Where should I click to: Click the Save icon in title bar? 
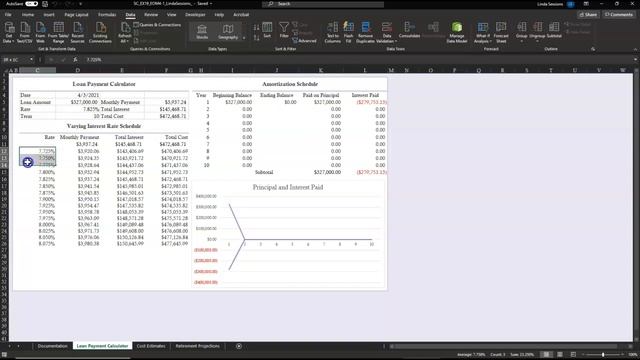(45, 4)
